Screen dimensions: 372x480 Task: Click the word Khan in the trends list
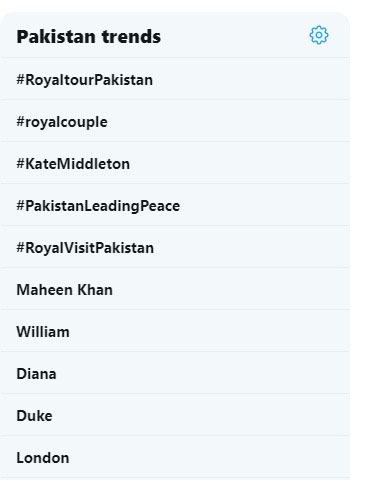(95, 290)
